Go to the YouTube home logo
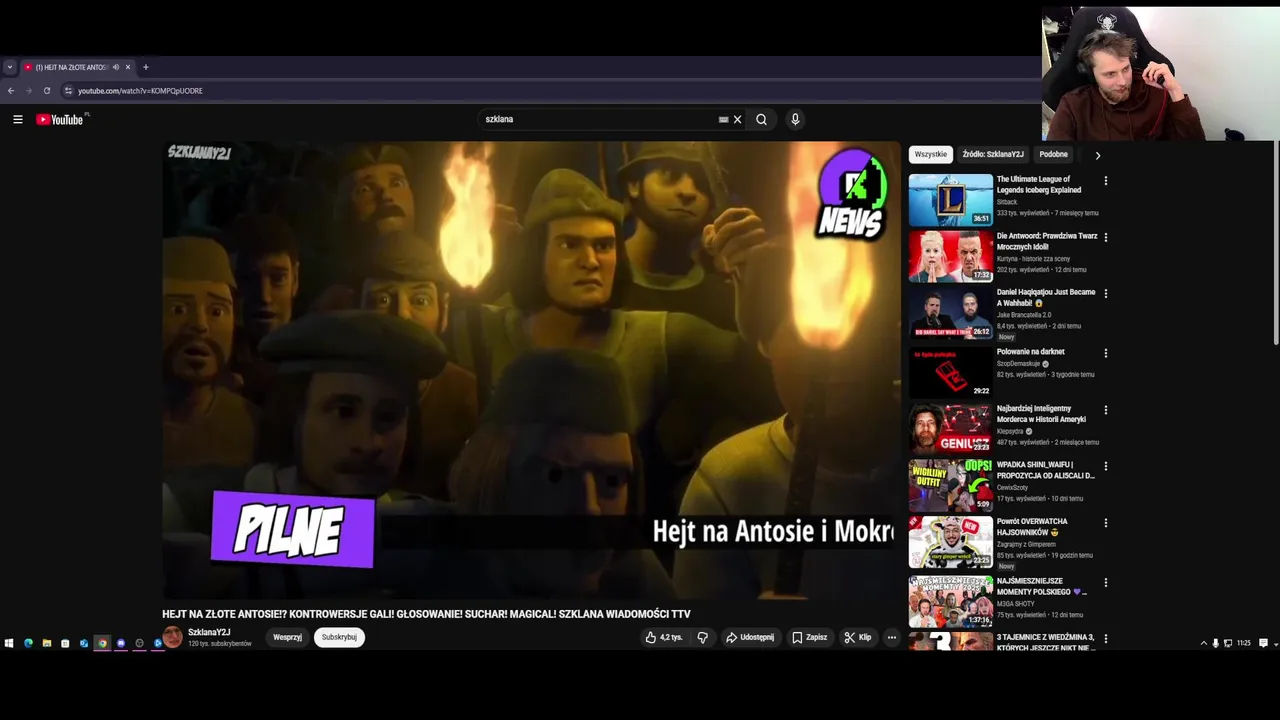 [62, 119]
